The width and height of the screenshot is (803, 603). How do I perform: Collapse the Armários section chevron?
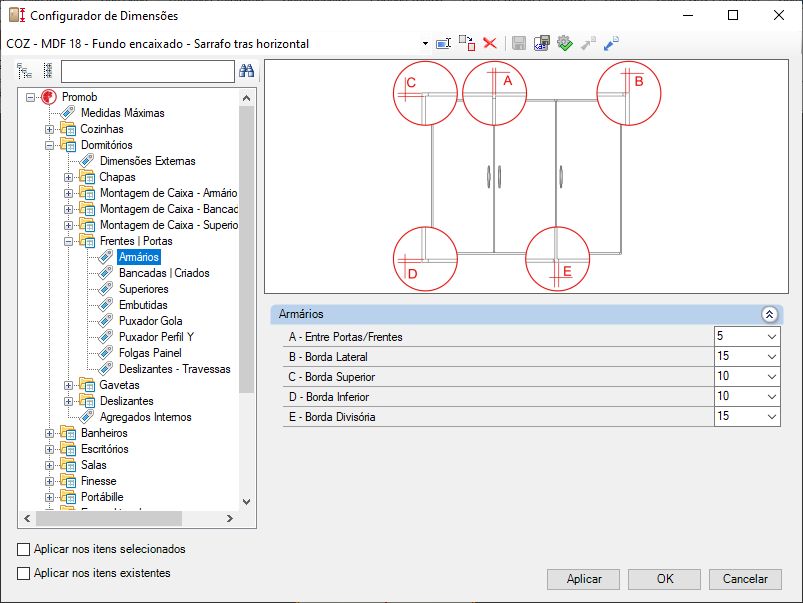point(769,314)
